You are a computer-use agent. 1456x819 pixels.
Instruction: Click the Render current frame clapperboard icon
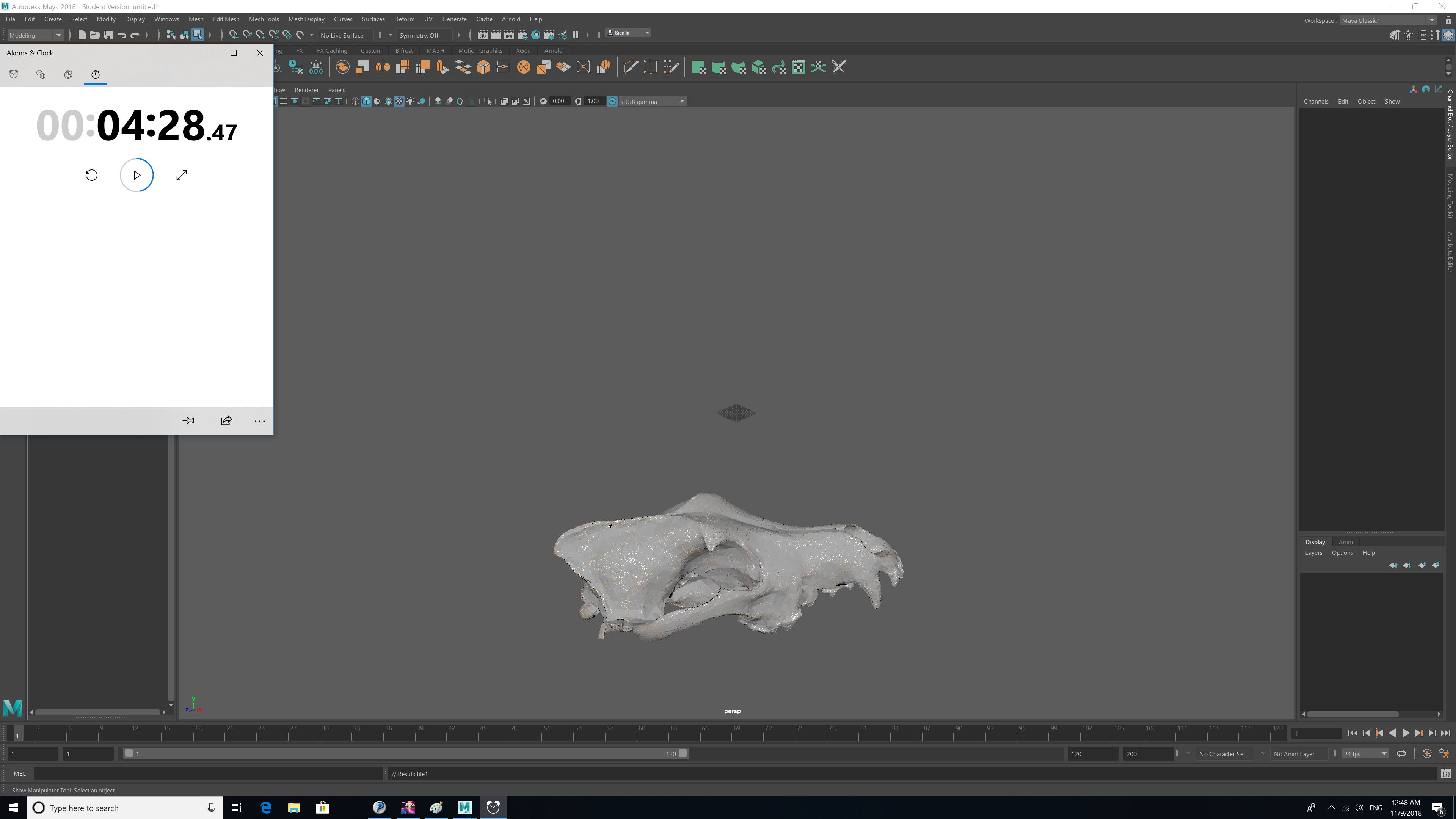click(x=496, y=35)
